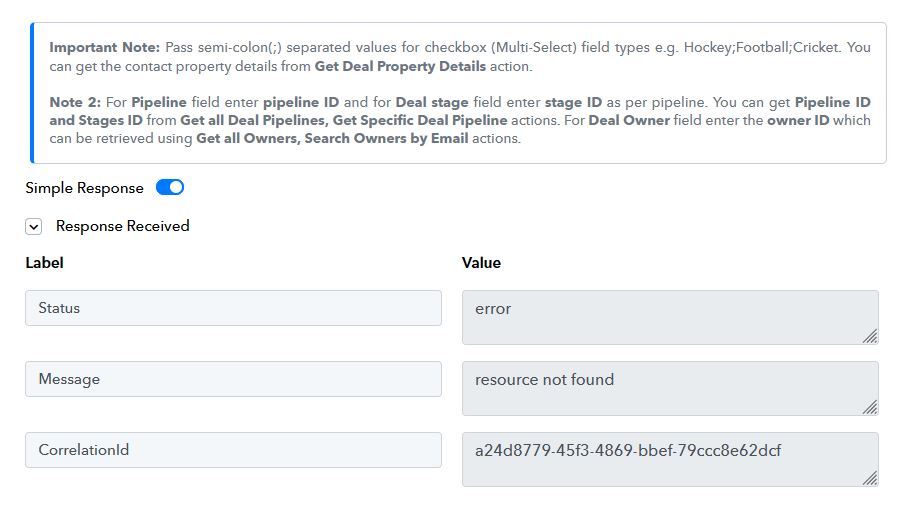Click the resize grip on the CorrelationId value box
Image resolution: width=899 pixels, height=509 pixels.
coord(870,479)
